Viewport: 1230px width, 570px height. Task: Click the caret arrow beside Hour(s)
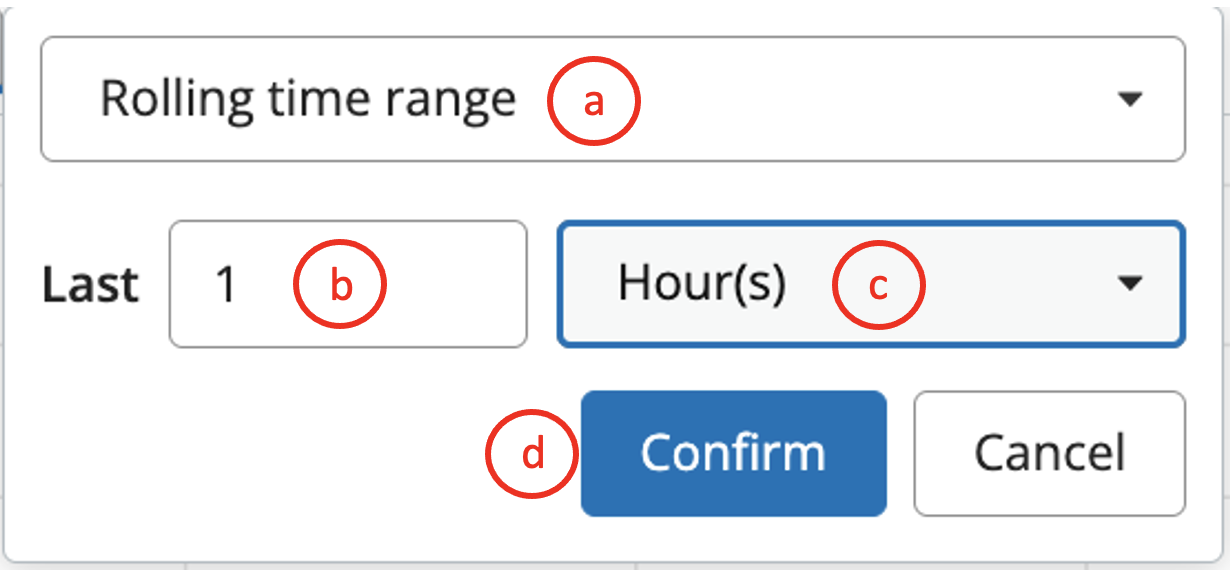[1129, 284]
